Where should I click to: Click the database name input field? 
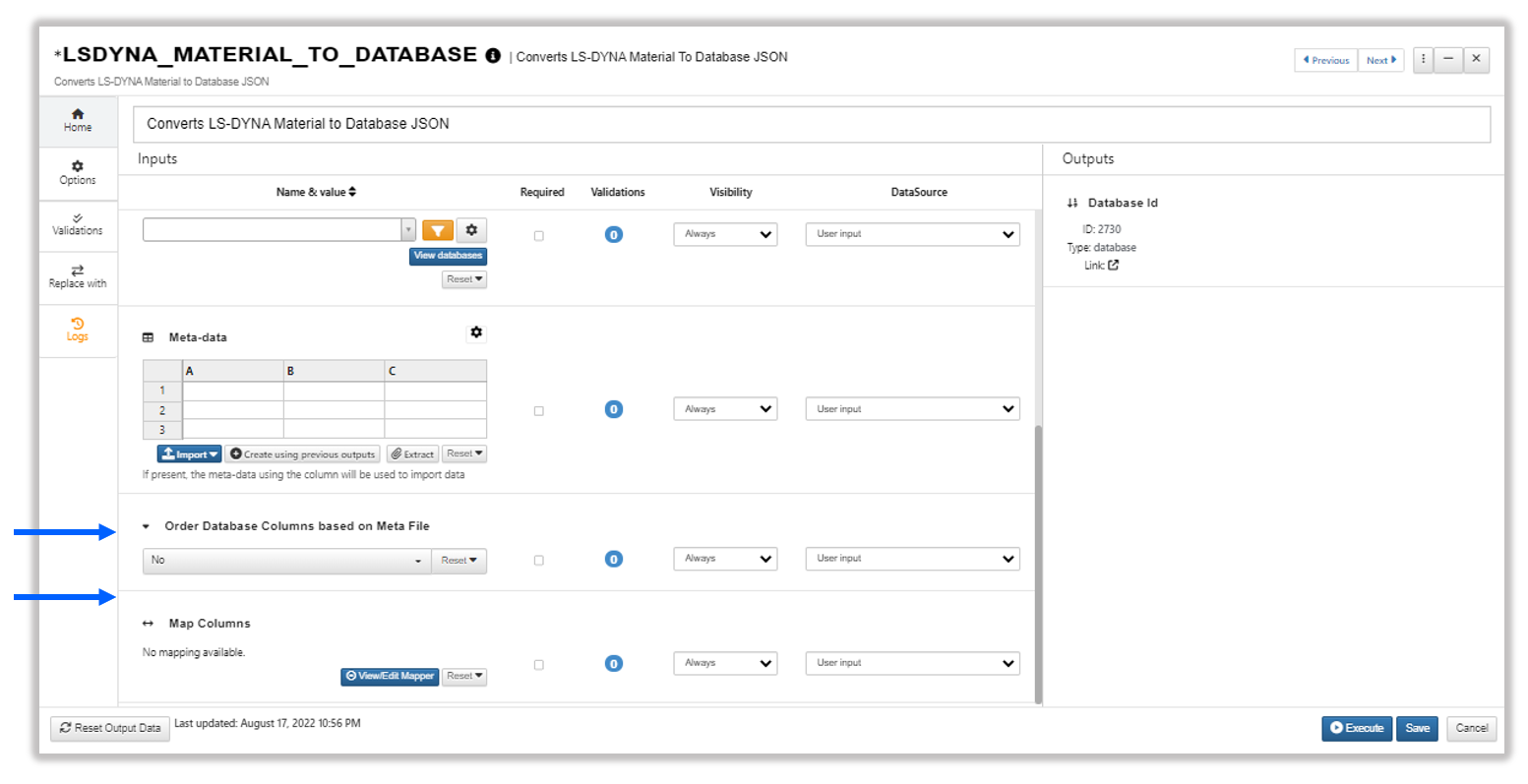coord(272,230)
